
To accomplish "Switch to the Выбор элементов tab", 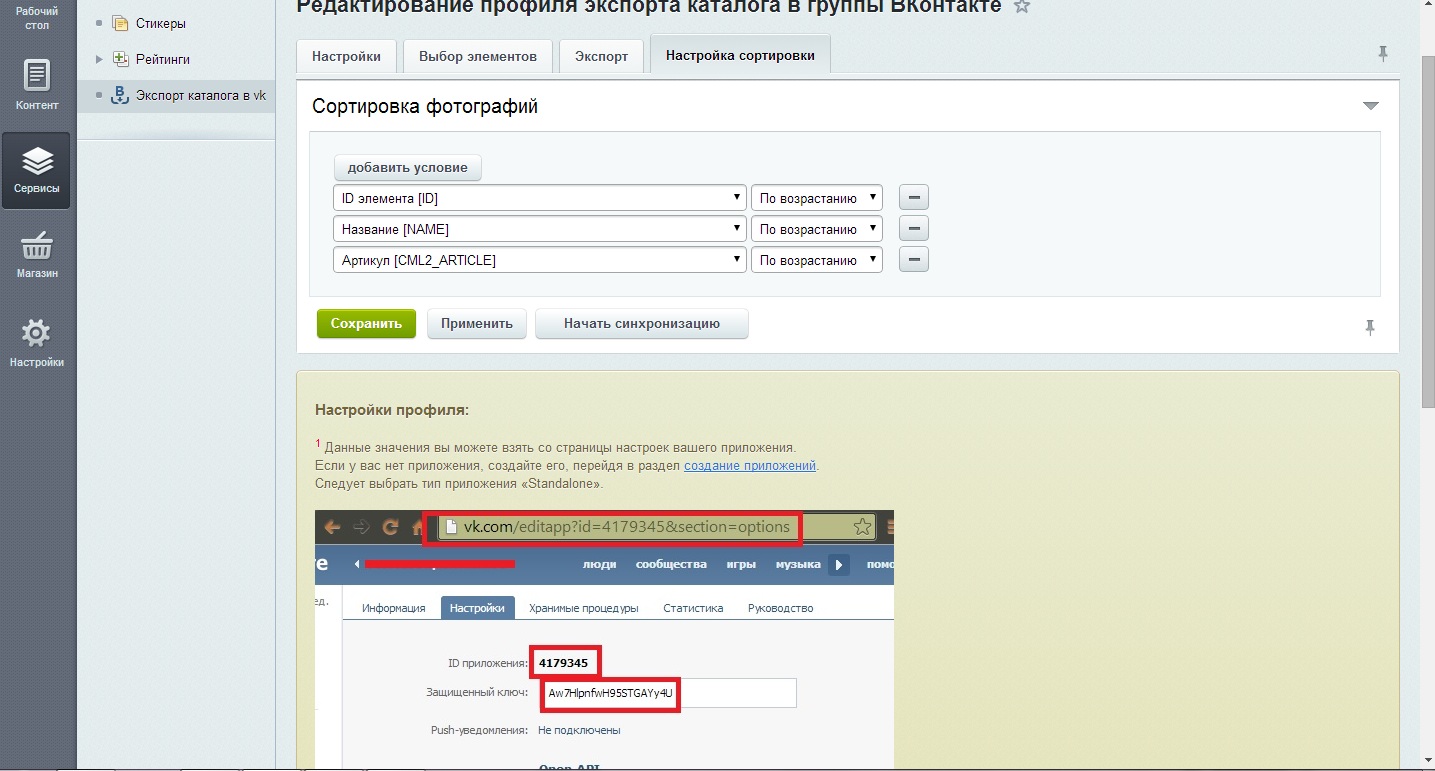I will [x=477, y=56].
